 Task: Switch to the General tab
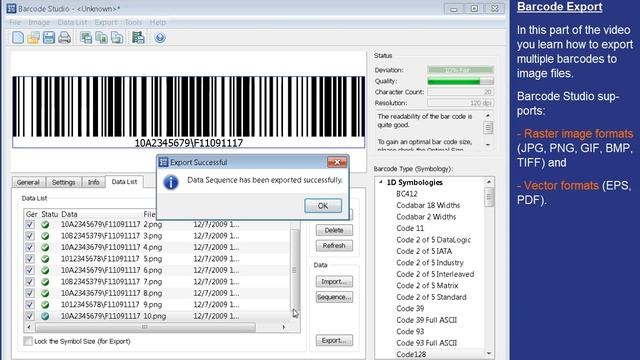coord(28,182)
